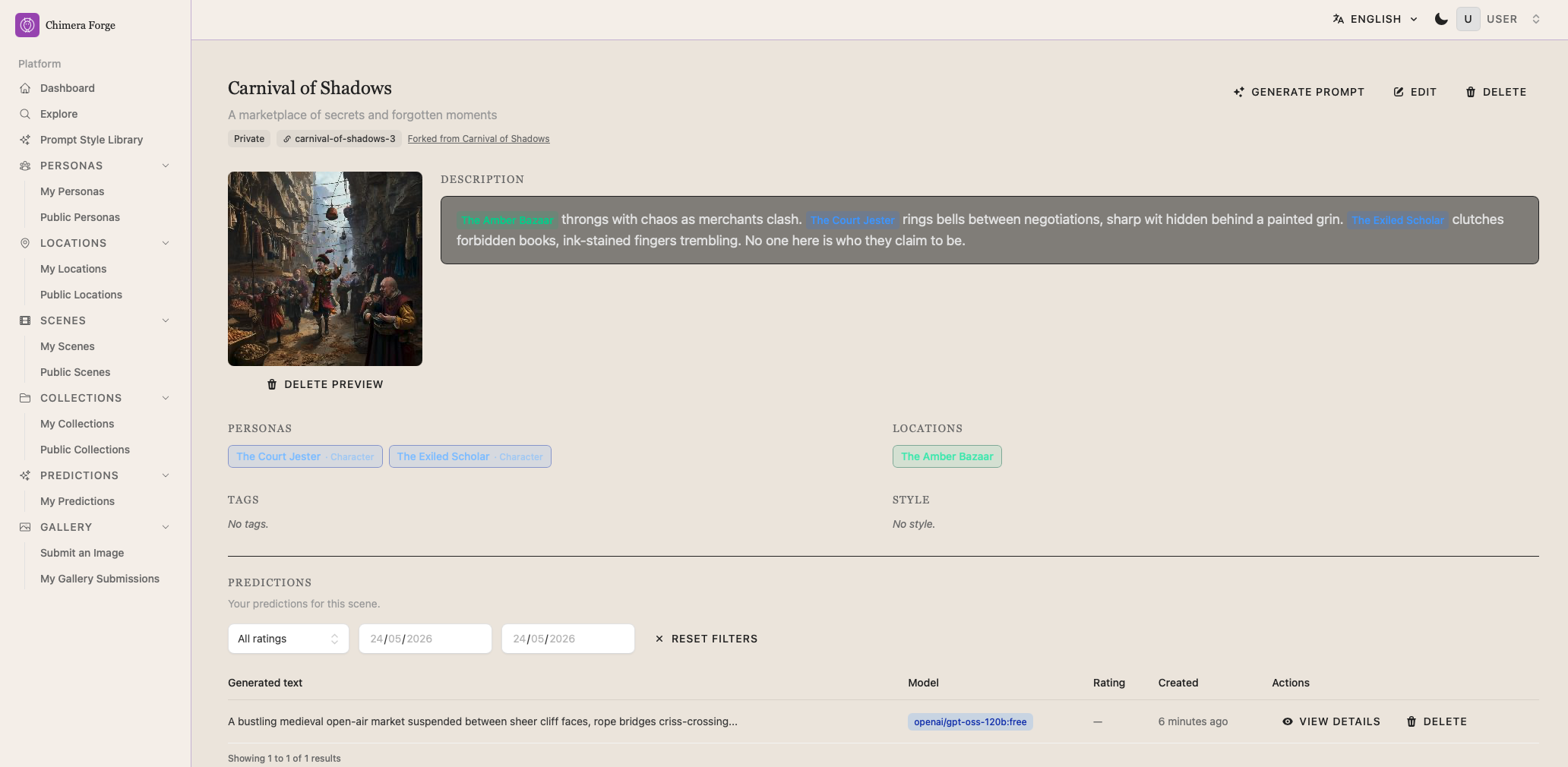
Task: Click The Amber Bazaar mention in description
Action: coord(507,220)
